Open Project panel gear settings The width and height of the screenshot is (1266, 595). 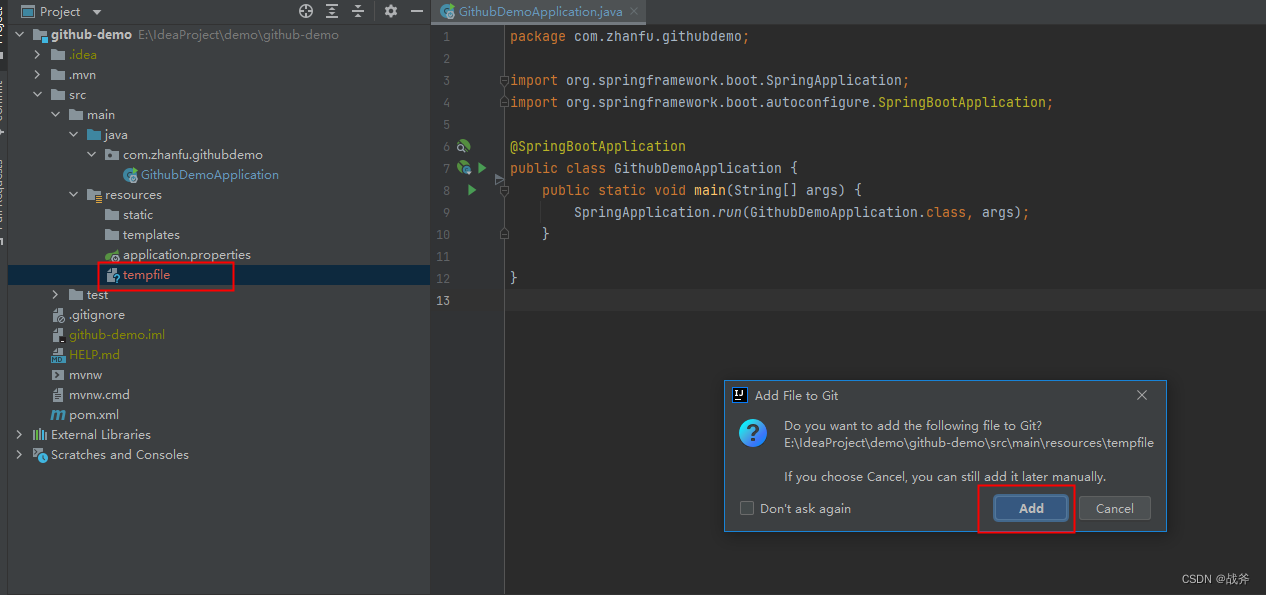pyautogui.click(x=391, y=11)
